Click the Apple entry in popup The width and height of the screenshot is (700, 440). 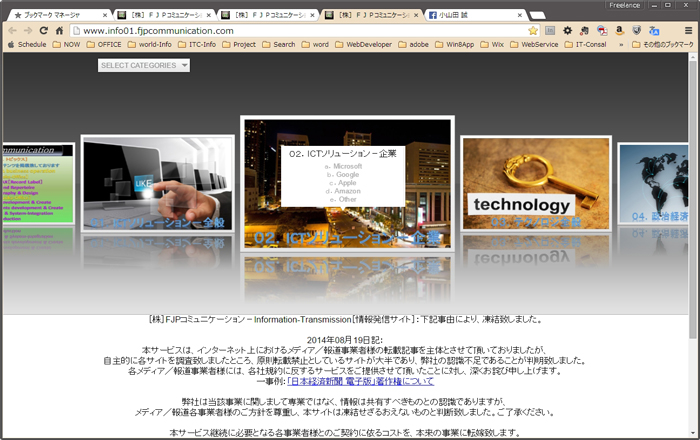tap(343, 183)
